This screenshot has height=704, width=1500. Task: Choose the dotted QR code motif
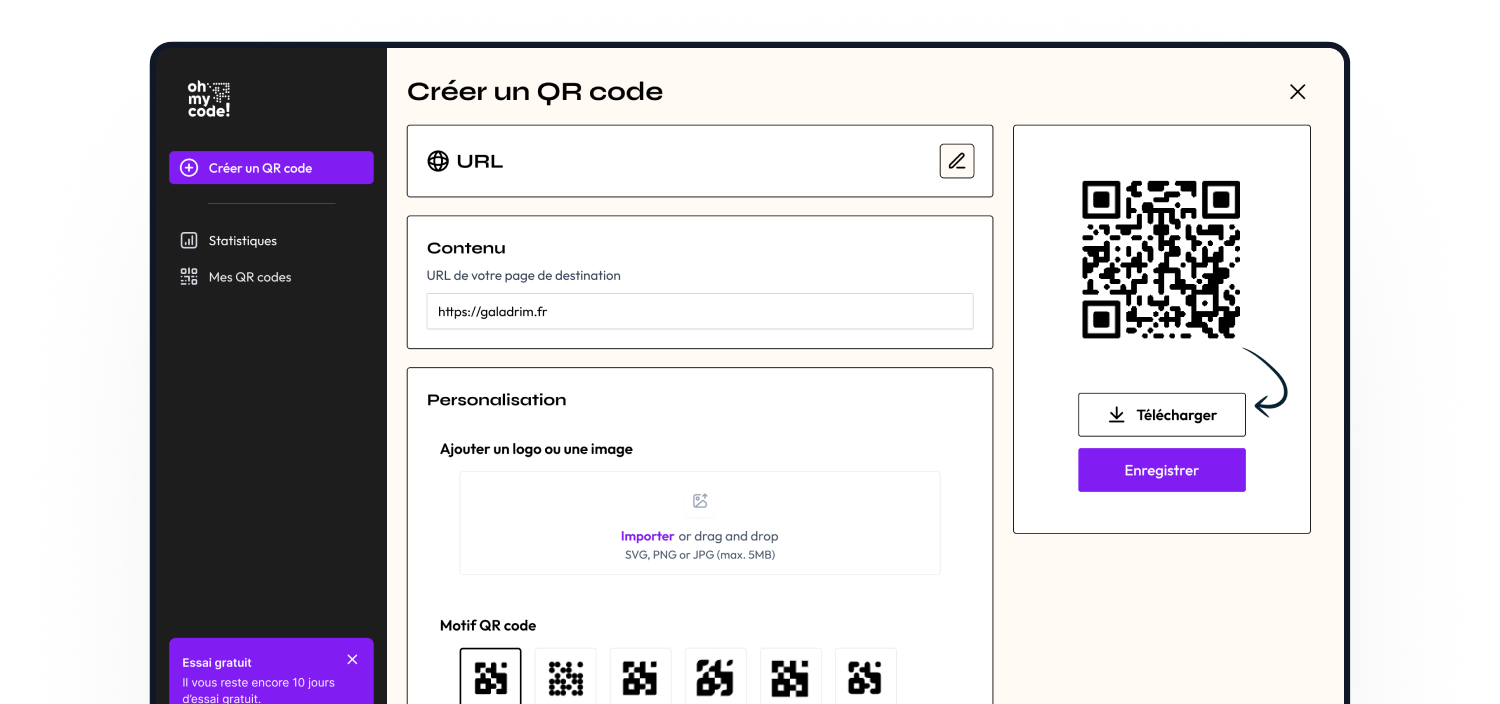(x=565, y=677)
